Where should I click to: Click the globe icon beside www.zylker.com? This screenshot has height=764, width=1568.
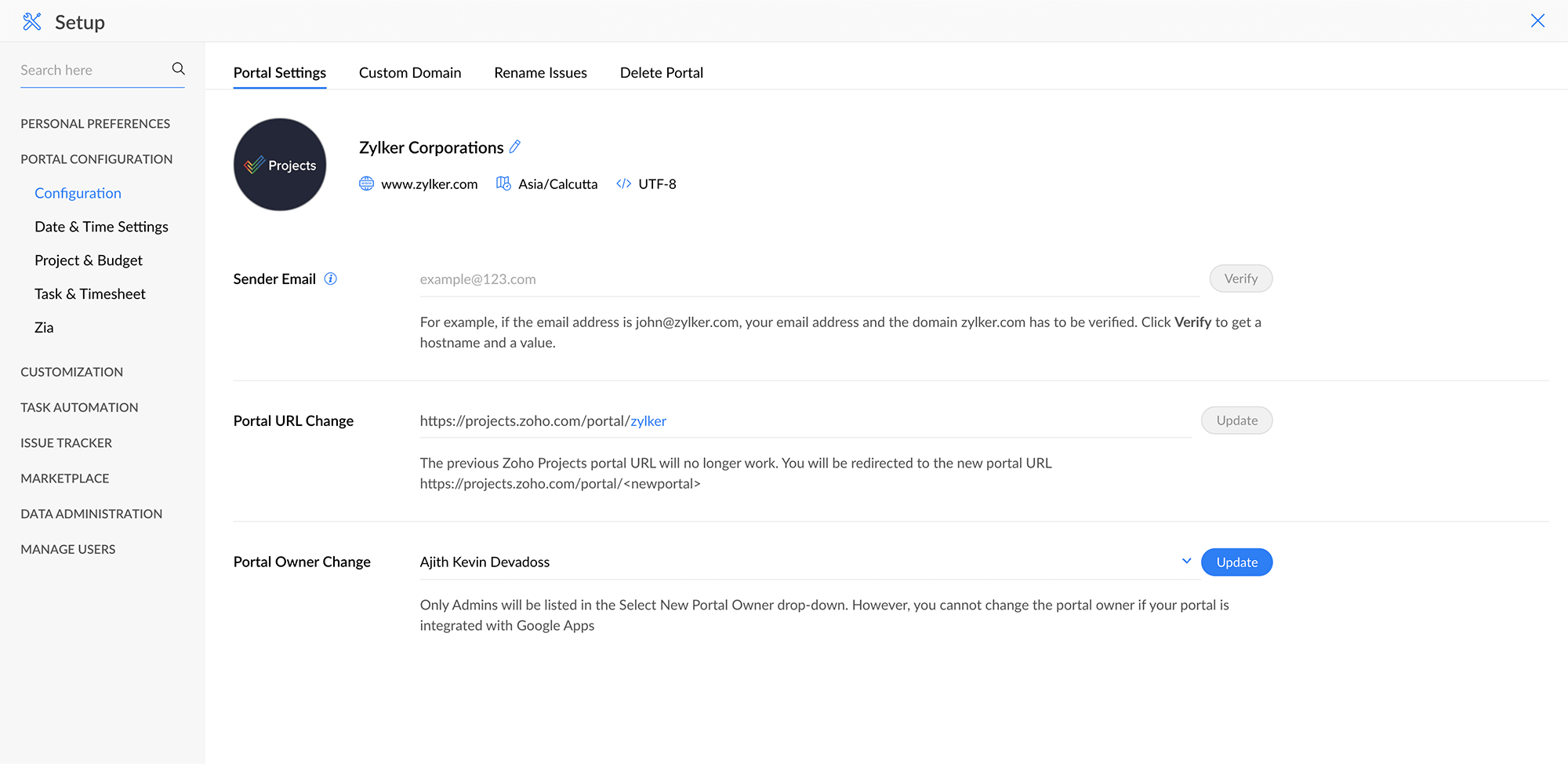tap(366, 184)
